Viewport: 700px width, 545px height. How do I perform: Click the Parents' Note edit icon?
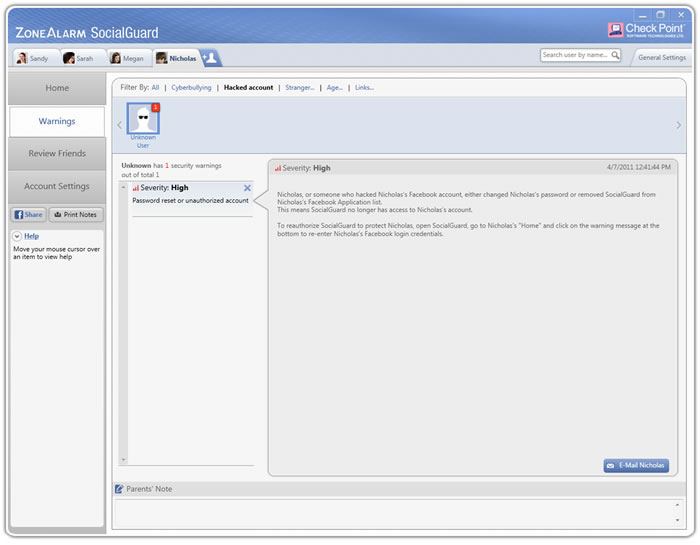[119, 489]
